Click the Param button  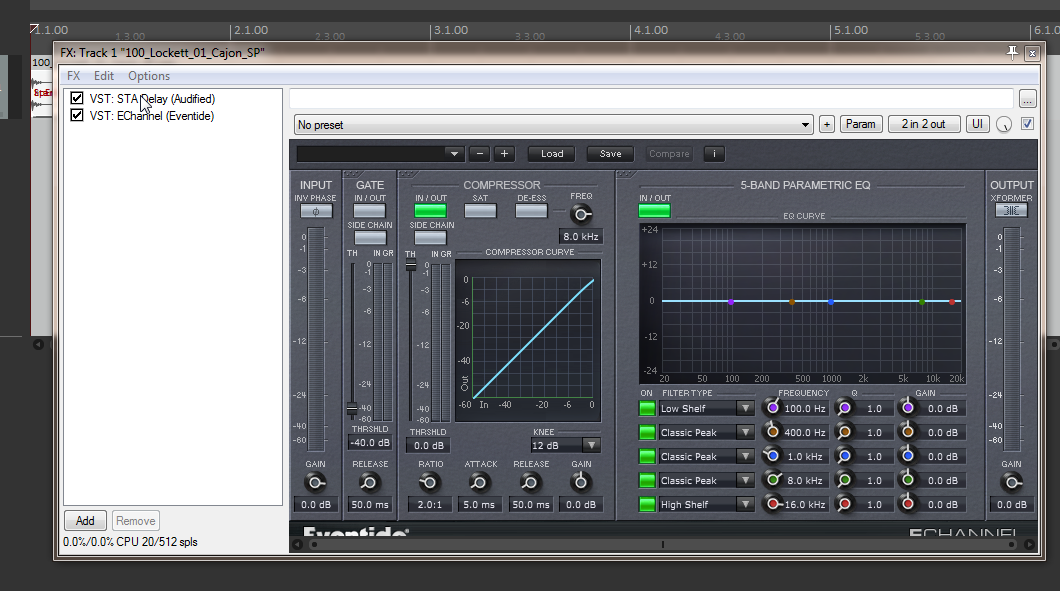point(860,125)
